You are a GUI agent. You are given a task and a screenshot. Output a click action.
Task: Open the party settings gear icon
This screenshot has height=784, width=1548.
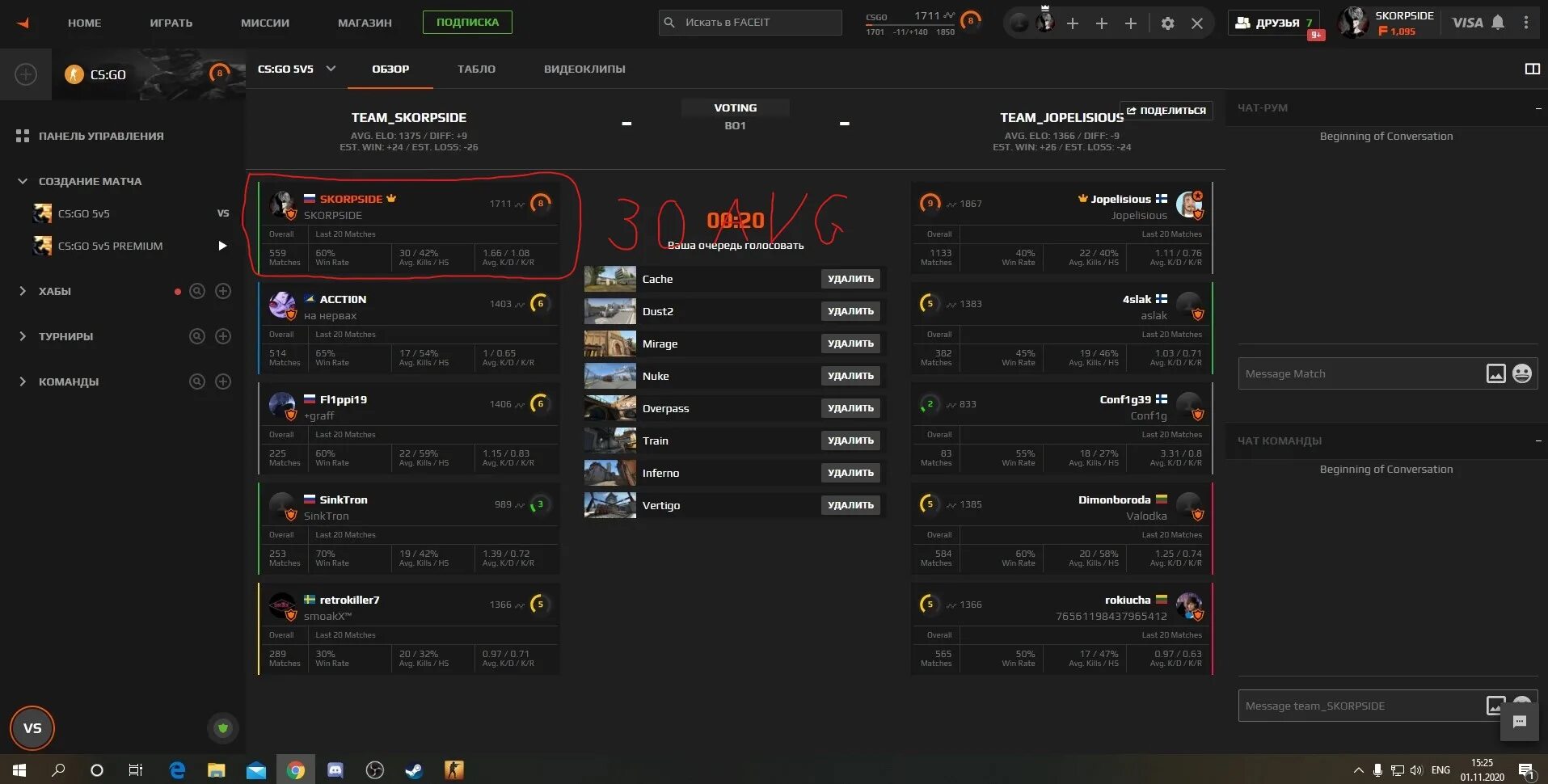coord(1167,23)
